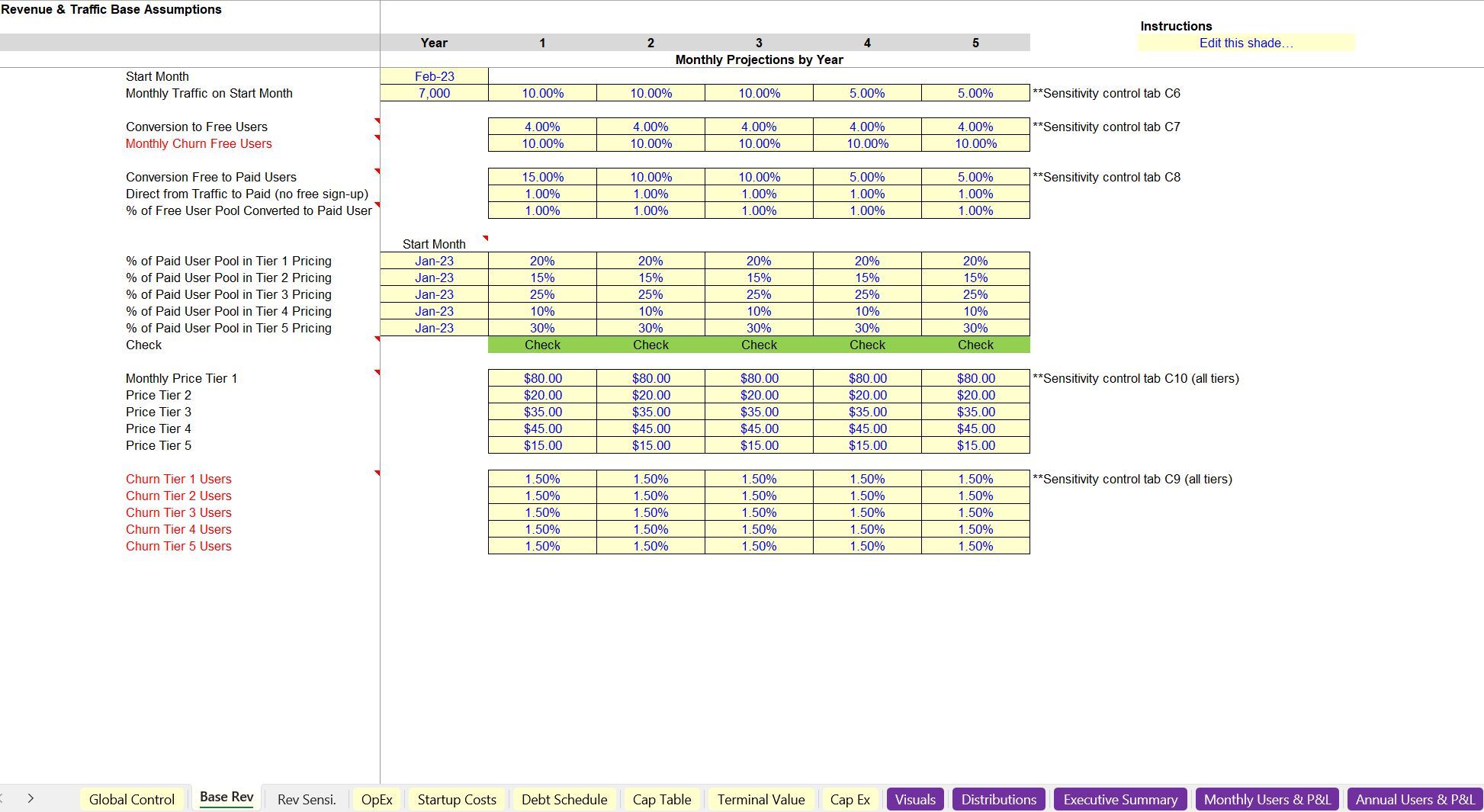1484x812 pixels.
Task: View the Cap Table sheet
Action: pyautogui.click(x=660, y=799)
